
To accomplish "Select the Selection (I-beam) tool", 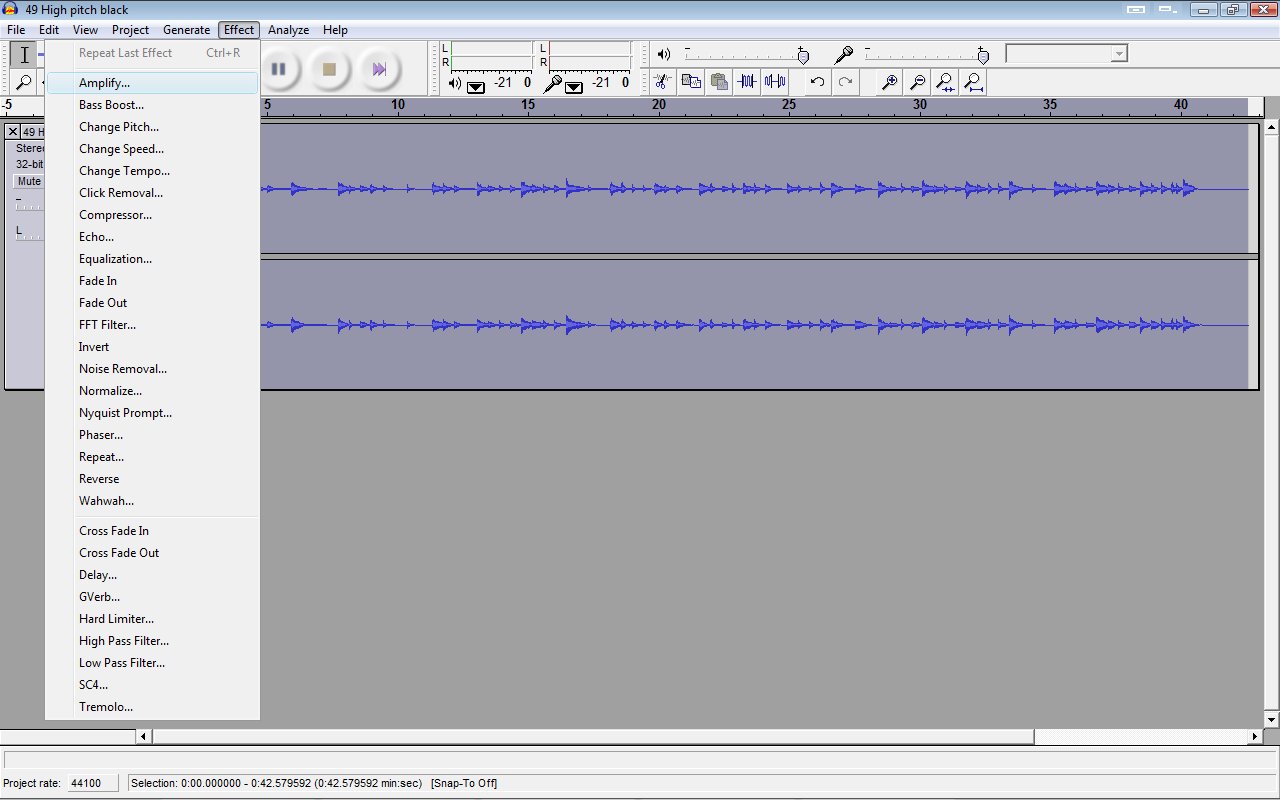I will [24, 55].
